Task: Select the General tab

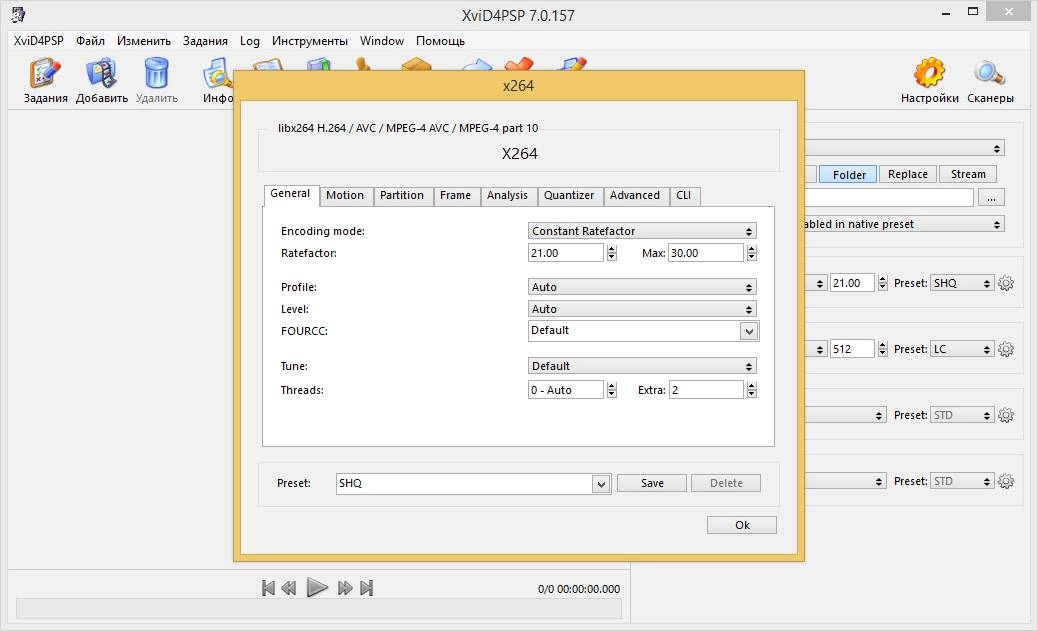Action: tap(290, 194)
